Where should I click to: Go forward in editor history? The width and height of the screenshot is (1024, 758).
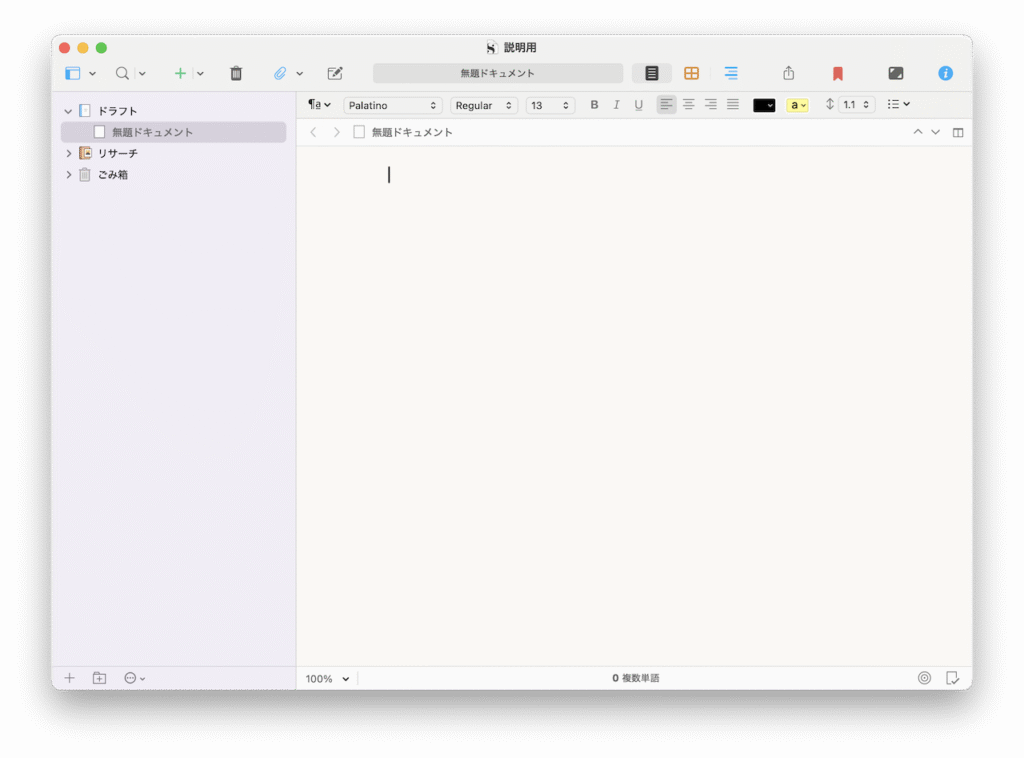pyautogui.click(x=336, y=133)
